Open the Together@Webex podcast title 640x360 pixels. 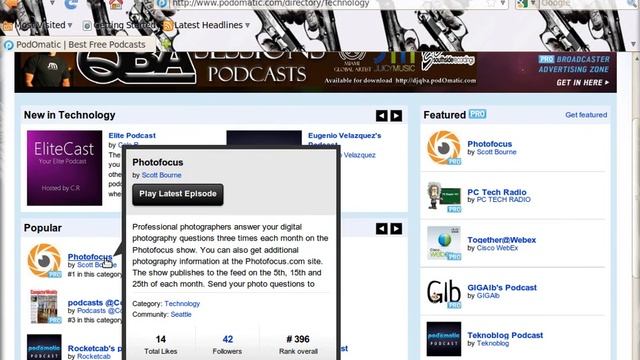click(x=502, y=240)
